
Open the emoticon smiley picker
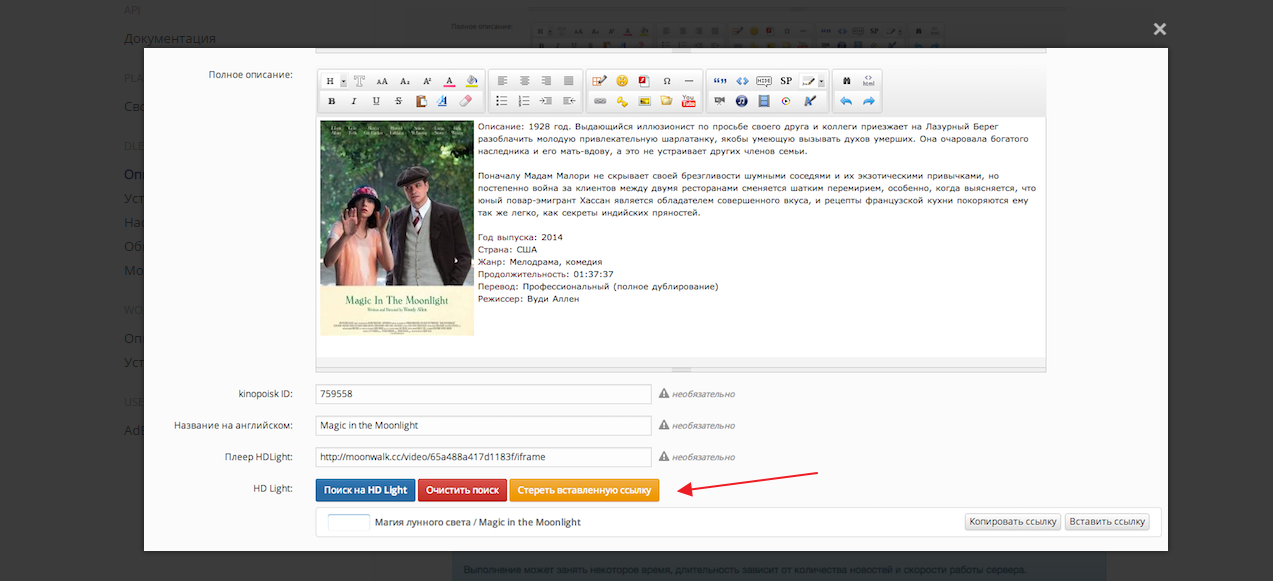coord(622,81)
